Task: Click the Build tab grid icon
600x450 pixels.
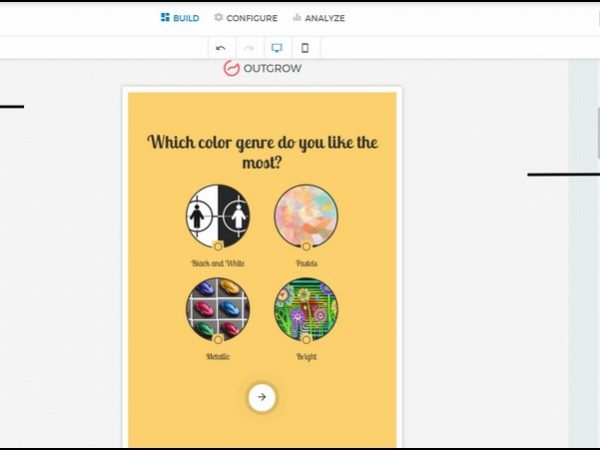Action: [165, 17]
